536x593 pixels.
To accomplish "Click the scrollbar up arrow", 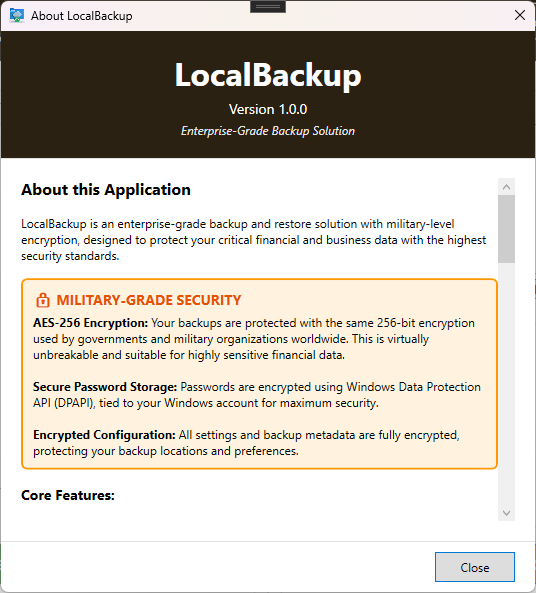I will coord(506,187).
